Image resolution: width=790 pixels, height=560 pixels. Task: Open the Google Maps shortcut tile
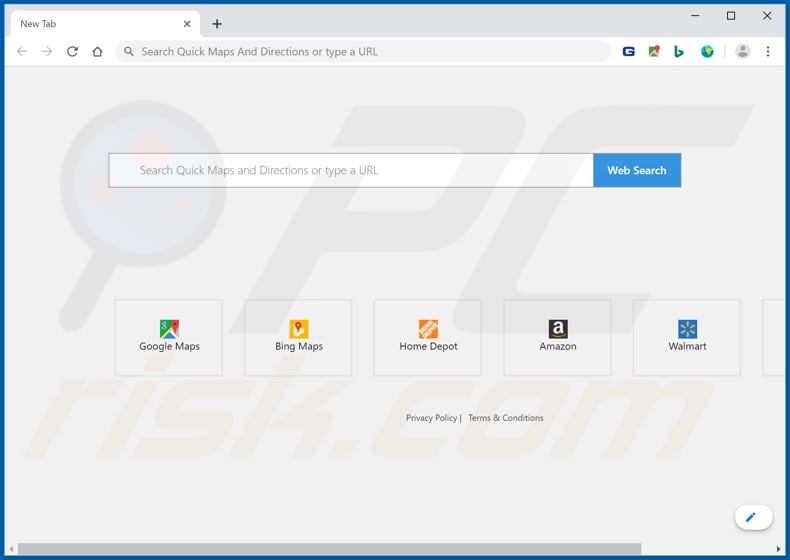pos(169,338)
